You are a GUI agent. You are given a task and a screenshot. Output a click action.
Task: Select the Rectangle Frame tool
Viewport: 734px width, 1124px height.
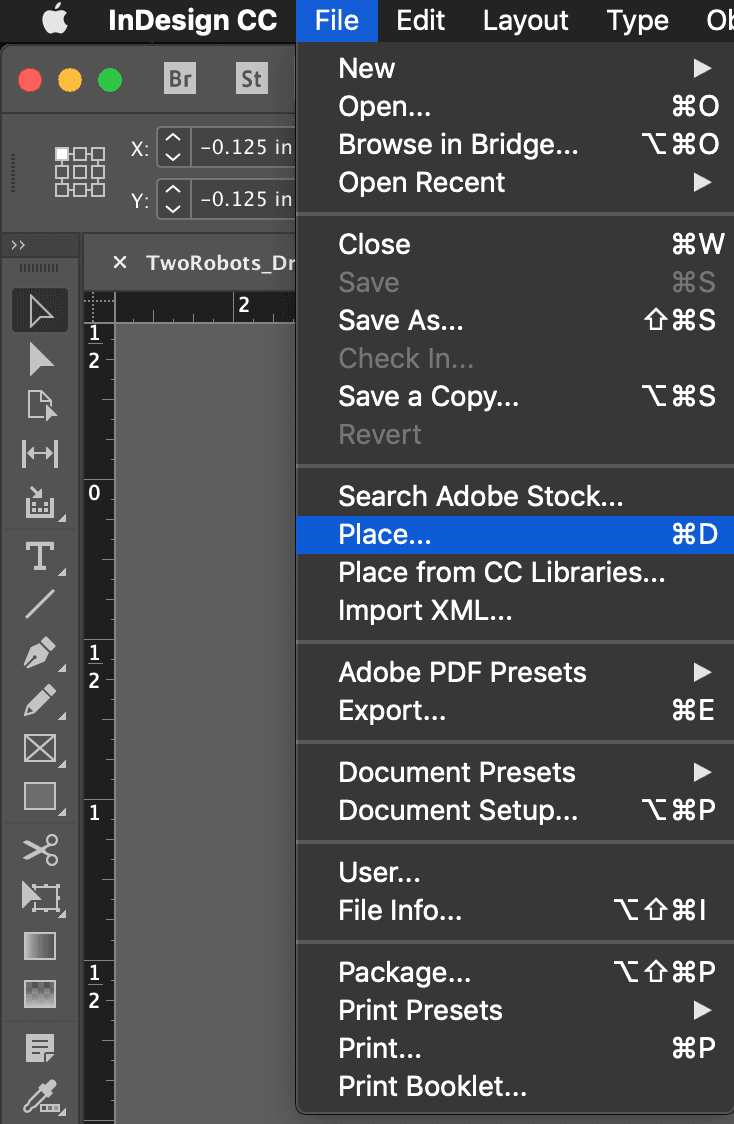point(40,748)
